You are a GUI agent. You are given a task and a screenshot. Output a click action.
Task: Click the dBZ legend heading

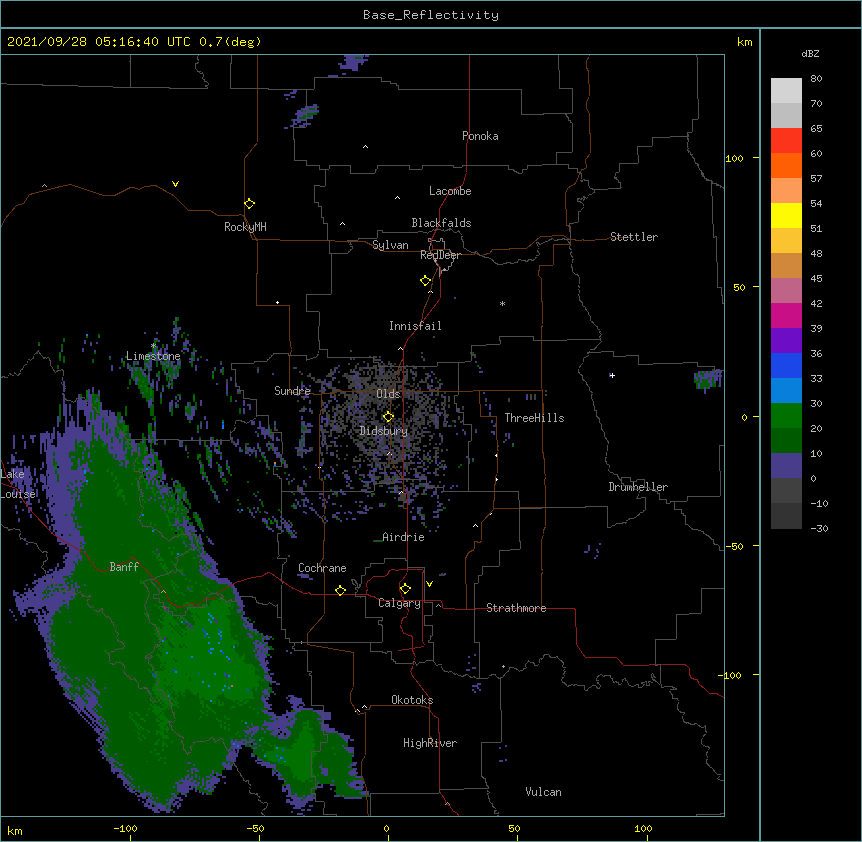[810, 53]
